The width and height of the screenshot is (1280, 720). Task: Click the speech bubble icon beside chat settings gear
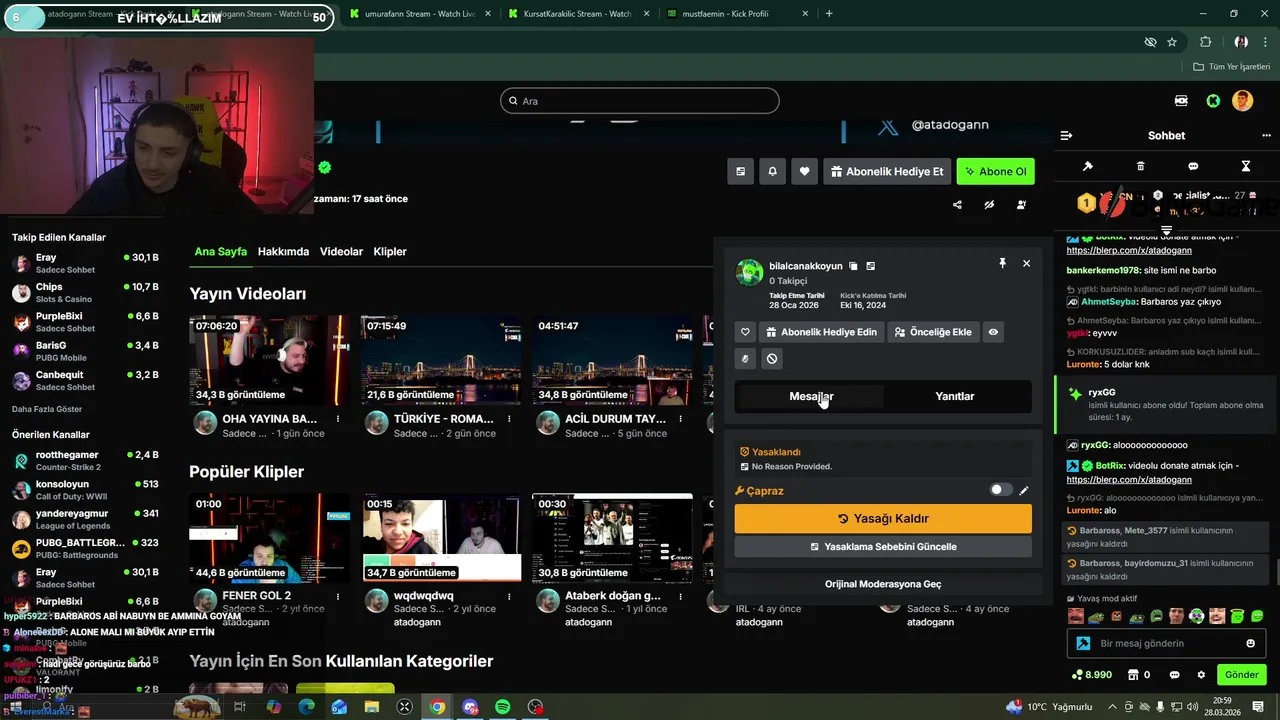tap(1174, 675)
